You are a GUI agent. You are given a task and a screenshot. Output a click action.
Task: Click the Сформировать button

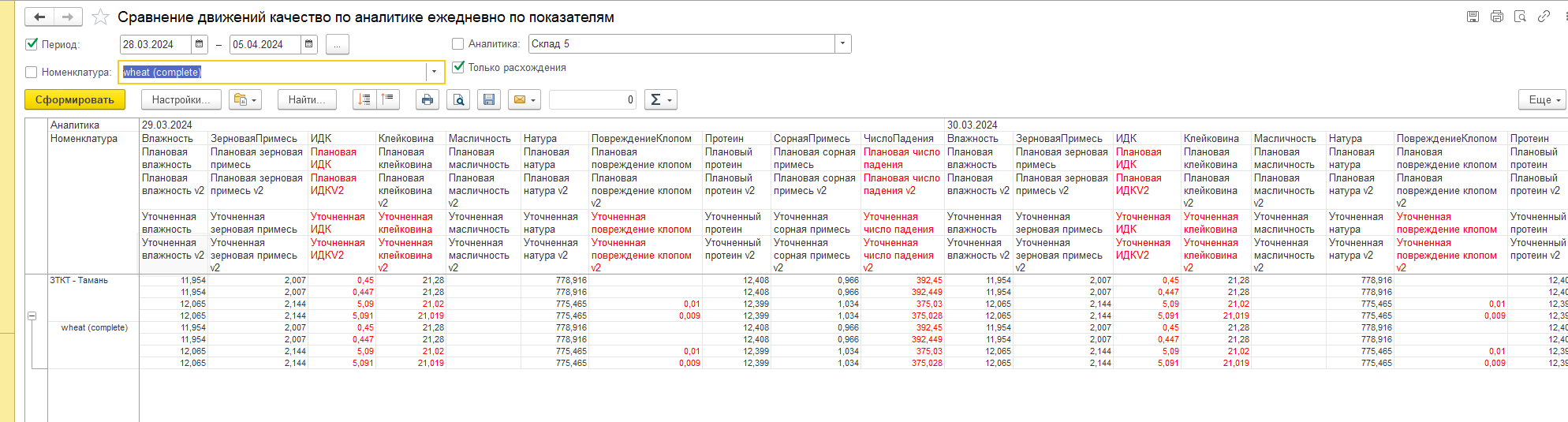coord(74,99)
